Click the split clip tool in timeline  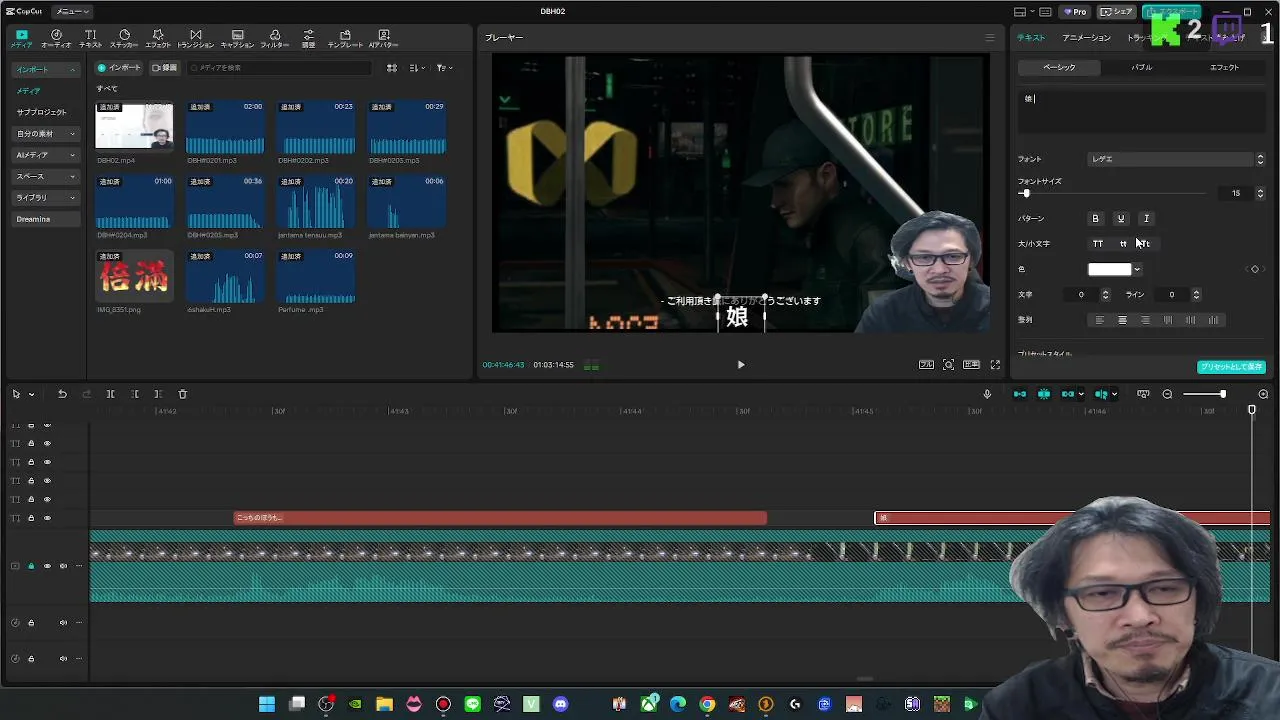110,394
